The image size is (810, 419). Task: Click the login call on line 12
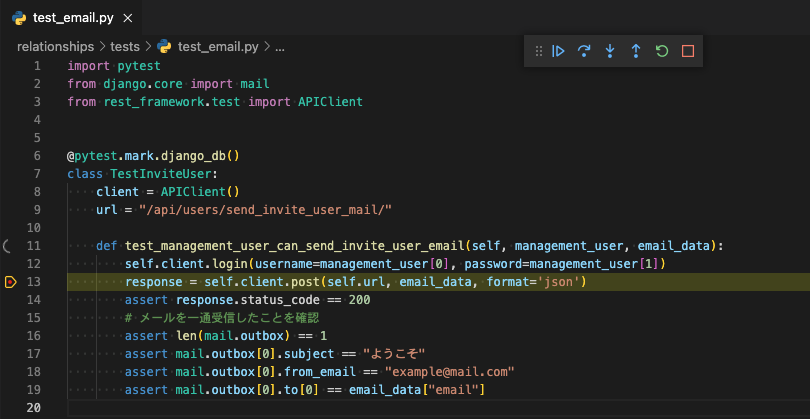click(230, 264)
